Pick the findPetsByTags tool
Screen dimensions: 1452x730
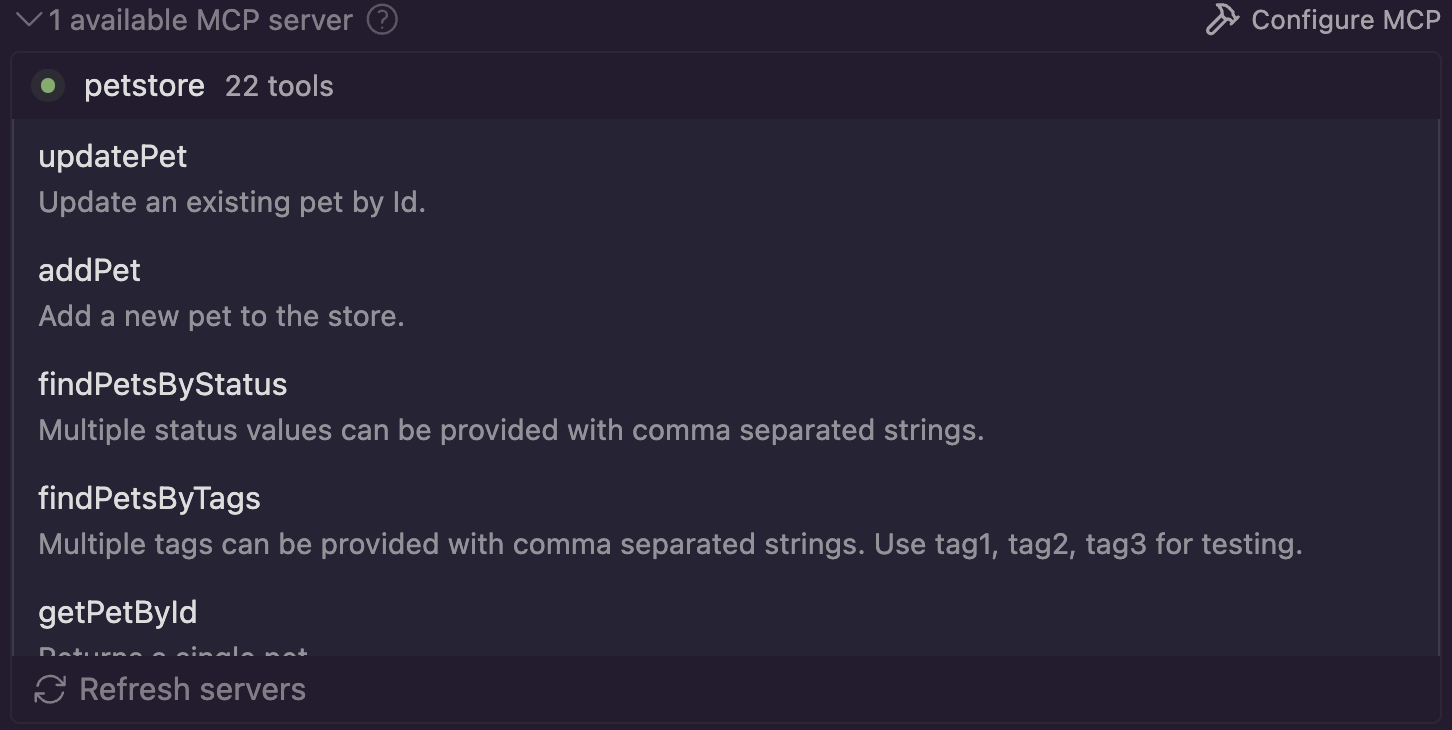coord(149,499)
